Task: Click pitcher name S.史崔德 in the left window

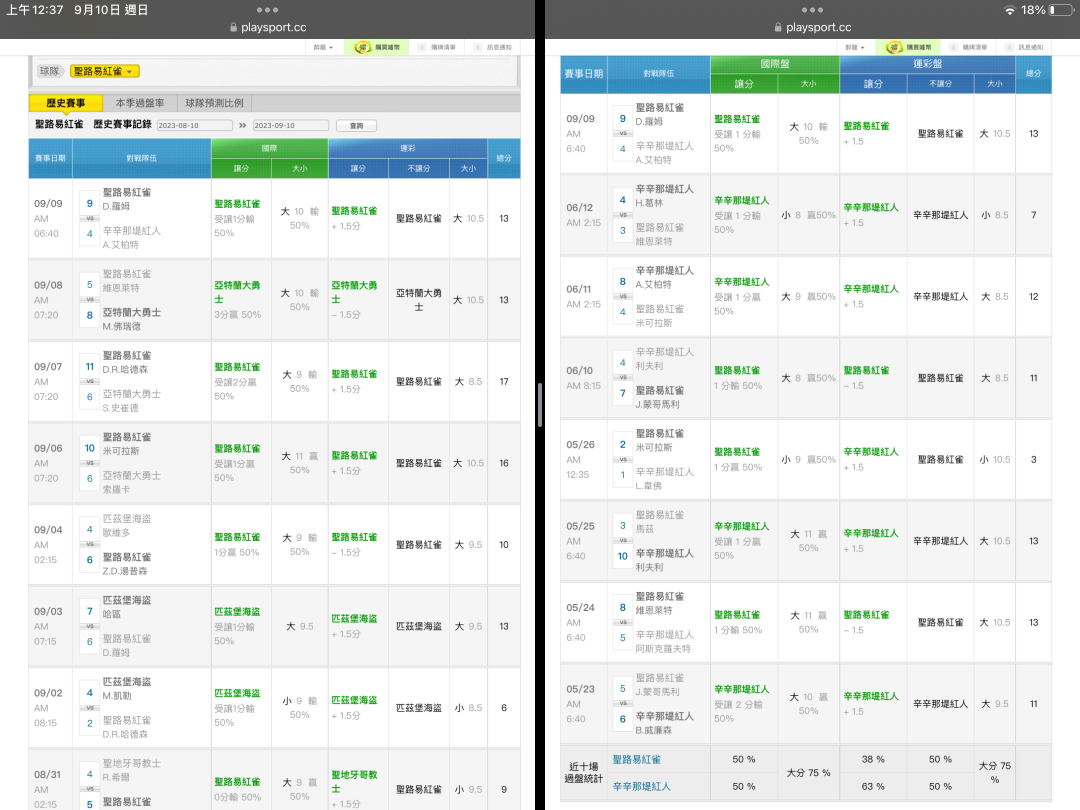Action: click(x=121, y=408)
